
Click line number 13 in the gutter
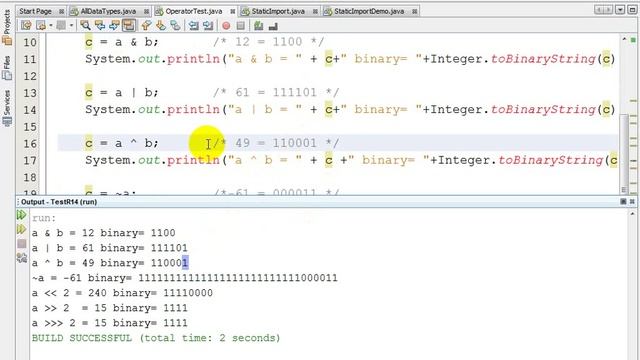[29, 93]
